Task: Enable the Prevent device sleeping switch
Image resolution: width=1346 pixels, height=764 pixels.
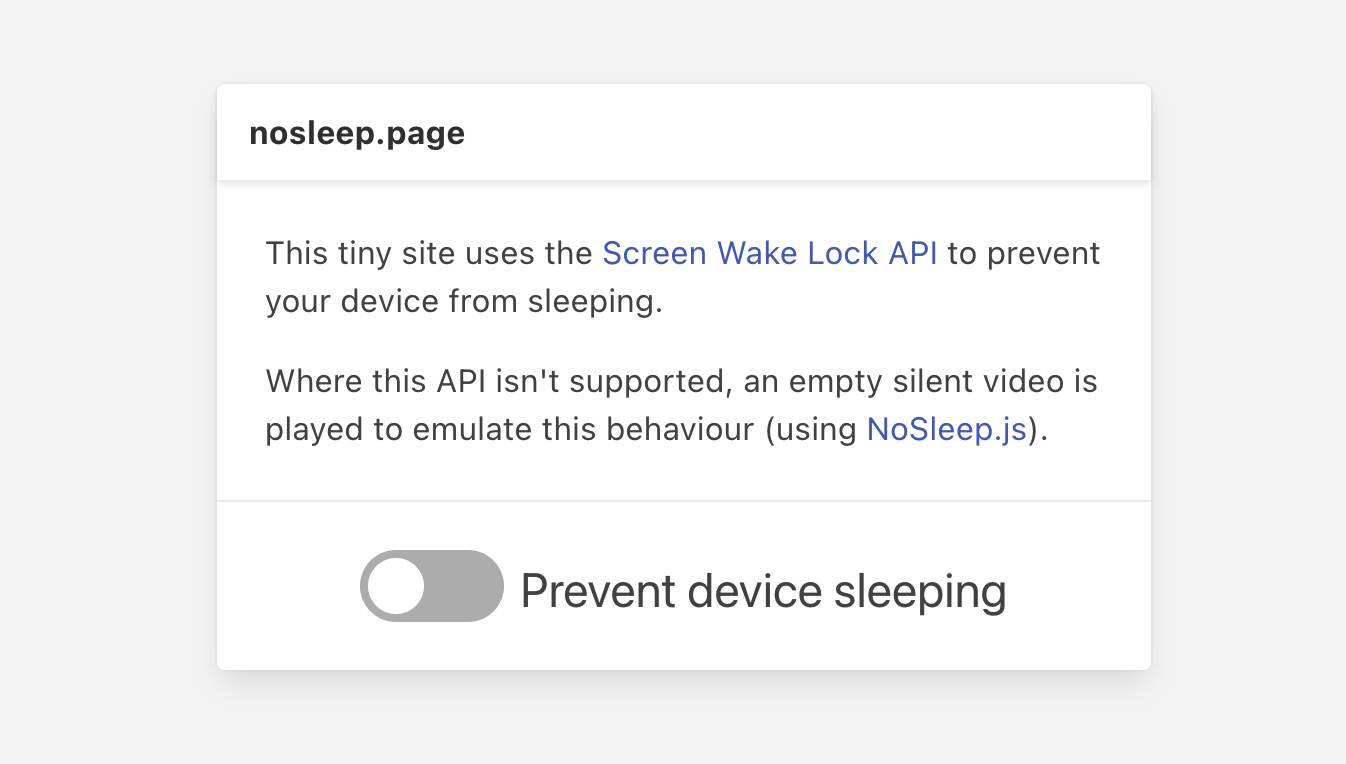Action: (431, 586)
